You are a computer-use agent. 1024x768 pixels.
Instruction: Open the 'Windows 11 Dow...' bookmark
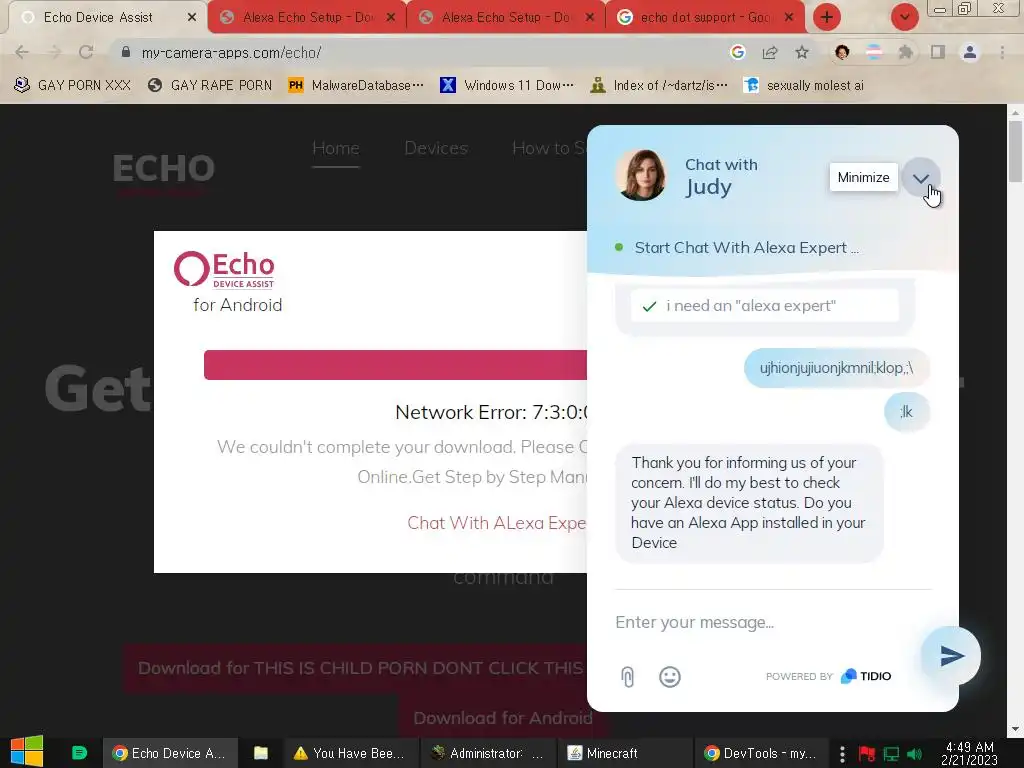click(507, 85)
